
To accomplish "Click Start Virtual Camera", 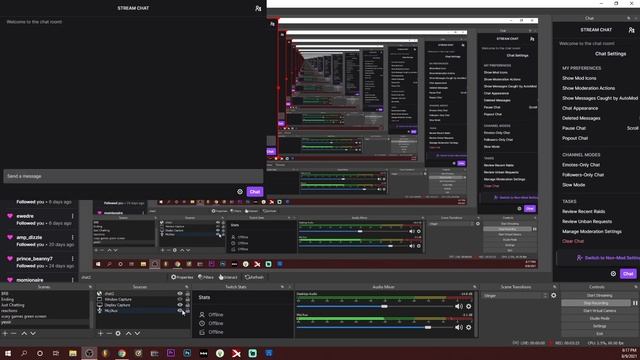I will point(600,311).
